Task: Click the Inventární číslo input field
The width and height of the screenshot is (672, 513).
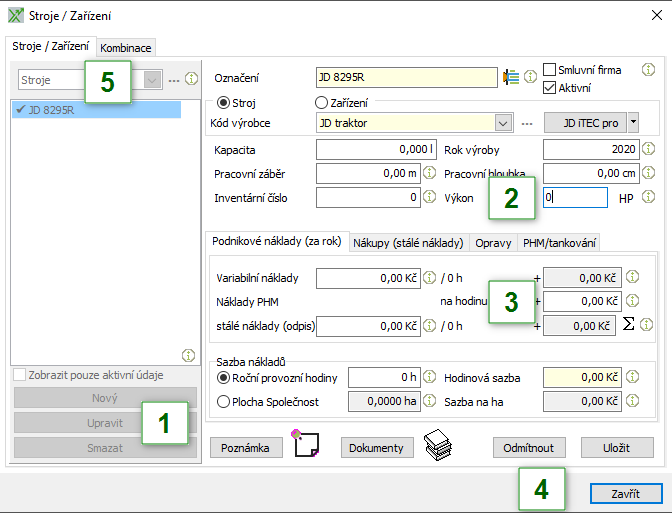Action: click(369, 198)
